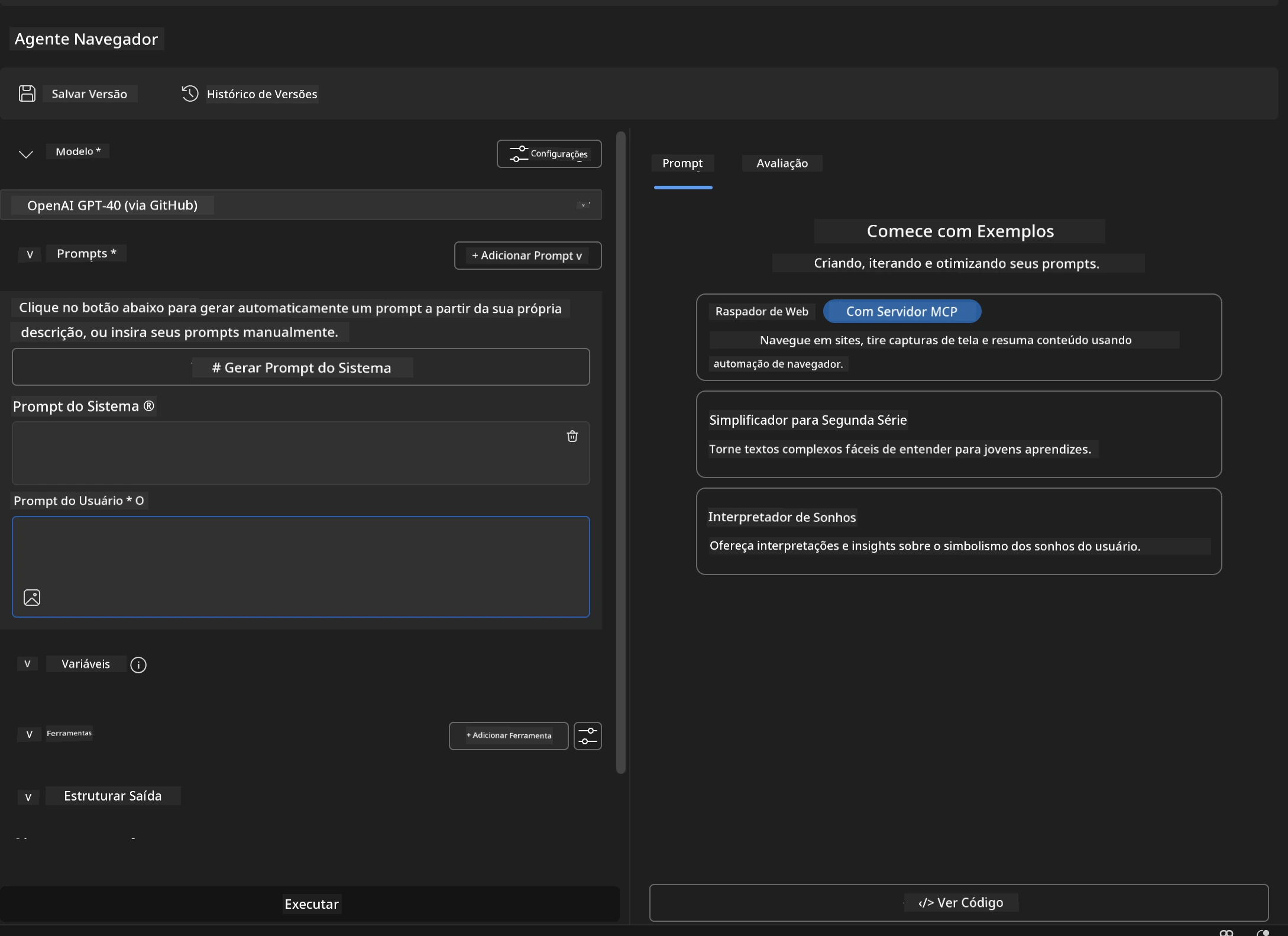Screen dimensions: 1288x936
Task: Expand the Variáveis section
Action: pos(27,664)
